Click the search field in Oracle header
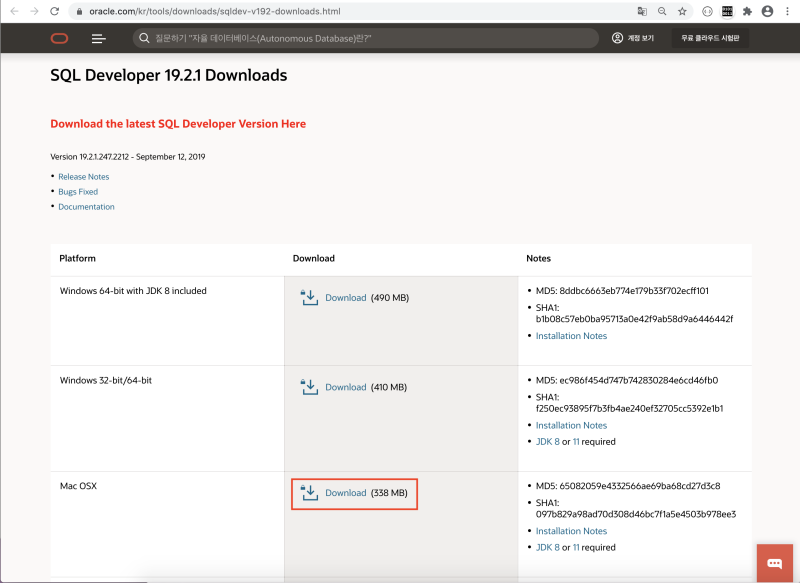Viewport: 800px width, 583px height. click(x=360, y=38)
